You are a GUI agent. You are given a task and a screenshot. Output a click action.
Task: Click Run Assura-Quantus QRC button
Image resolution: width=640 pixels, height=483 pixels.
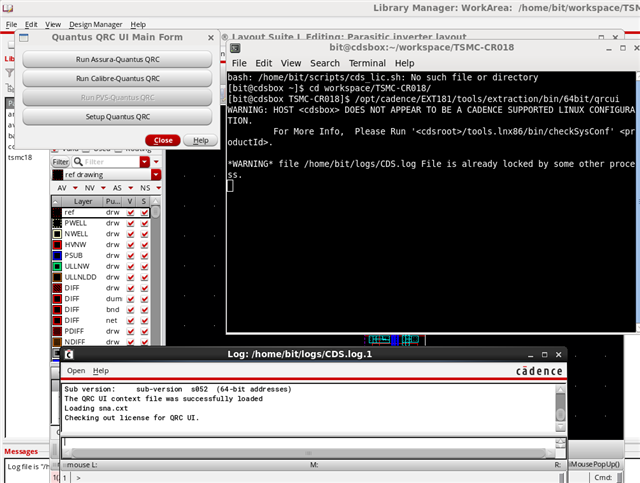(x=117, y=59)
